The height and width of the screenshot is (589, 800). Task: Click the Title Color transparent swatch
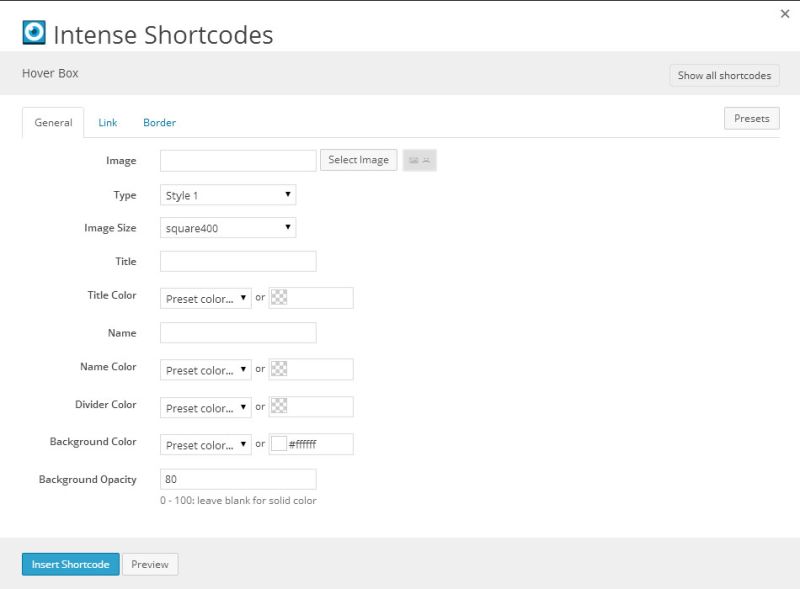pyautogui.click(x=279, y=297)
